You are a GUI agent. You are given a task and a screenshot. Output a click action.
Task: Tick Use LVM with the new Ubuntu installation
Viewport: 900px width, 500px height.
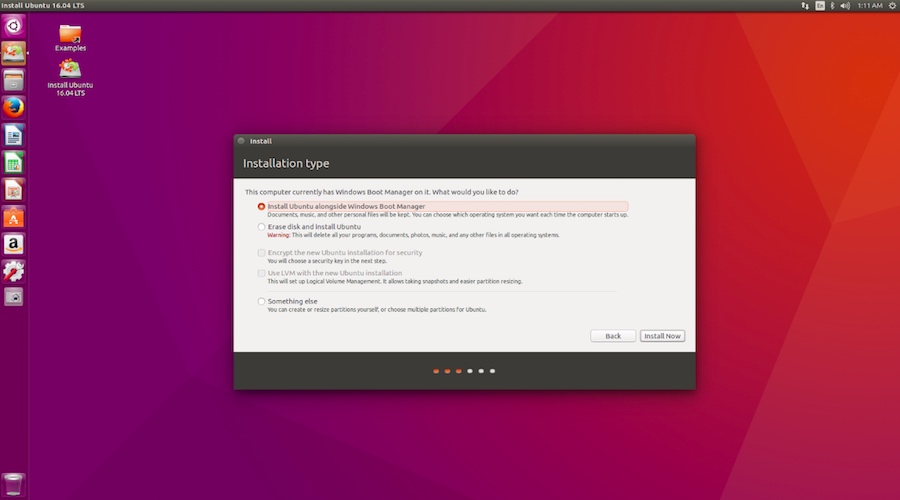coord(261,273)
